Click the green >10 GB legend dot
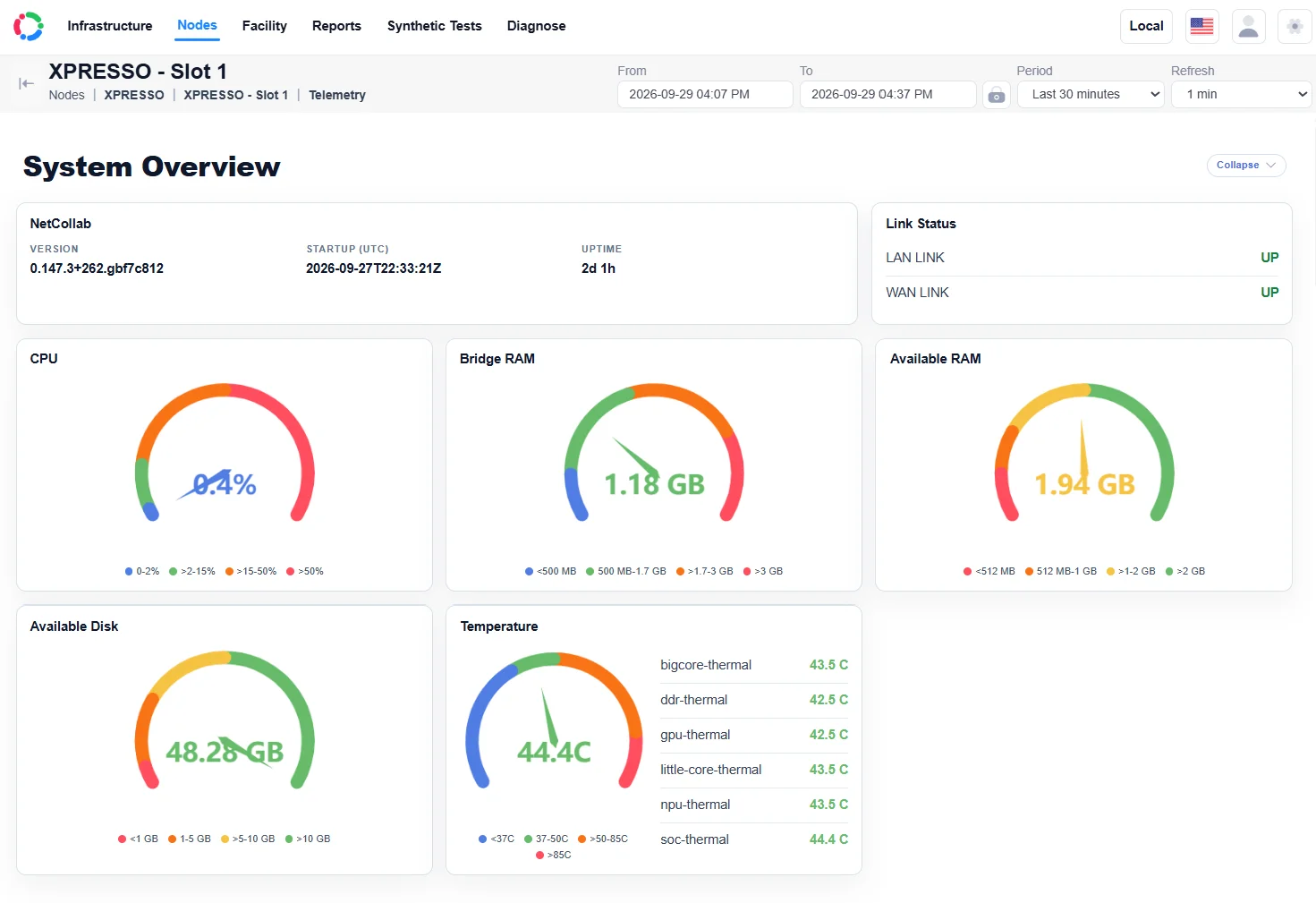 click(289, 839)
